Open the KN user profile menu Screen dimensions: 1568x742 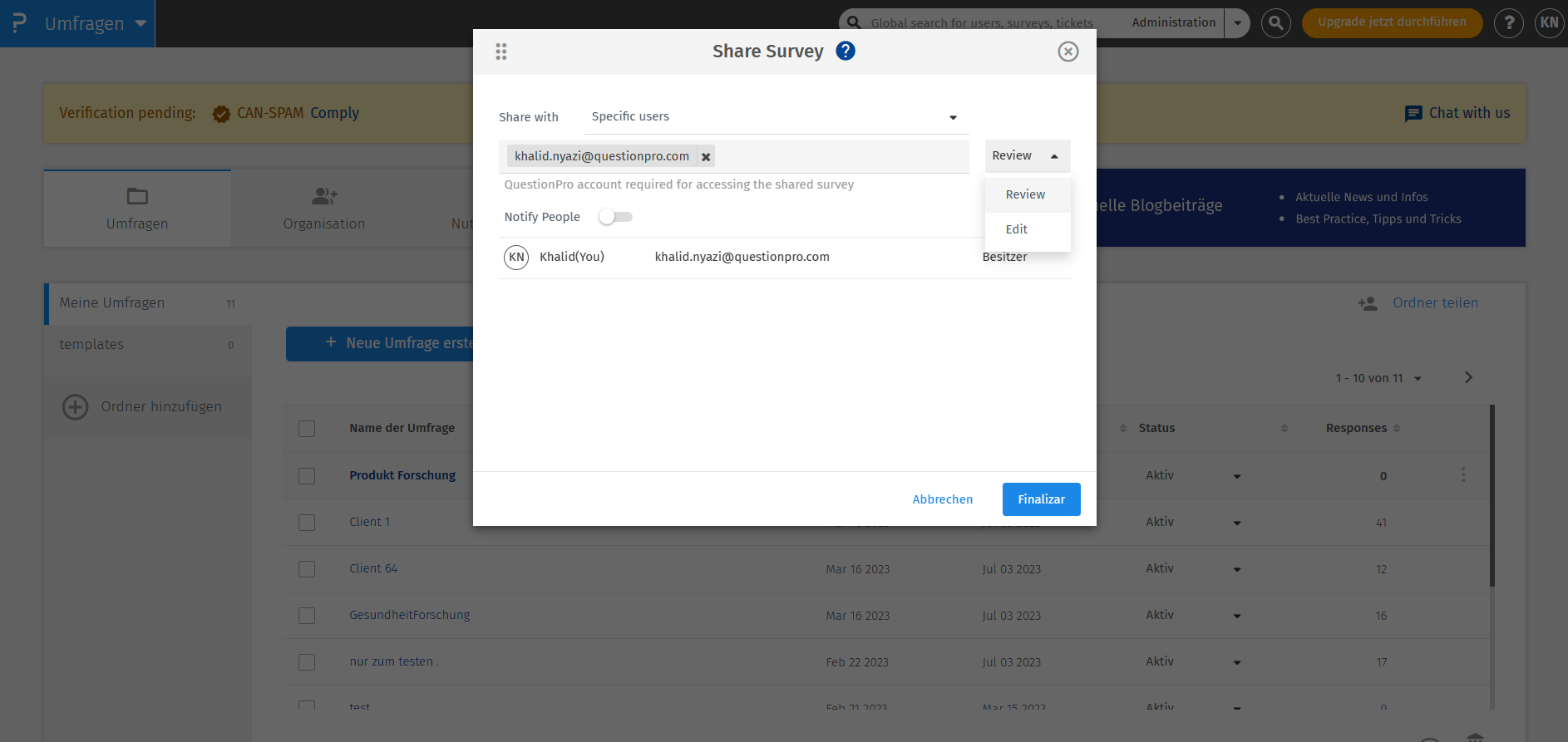tap(1550, 23)
